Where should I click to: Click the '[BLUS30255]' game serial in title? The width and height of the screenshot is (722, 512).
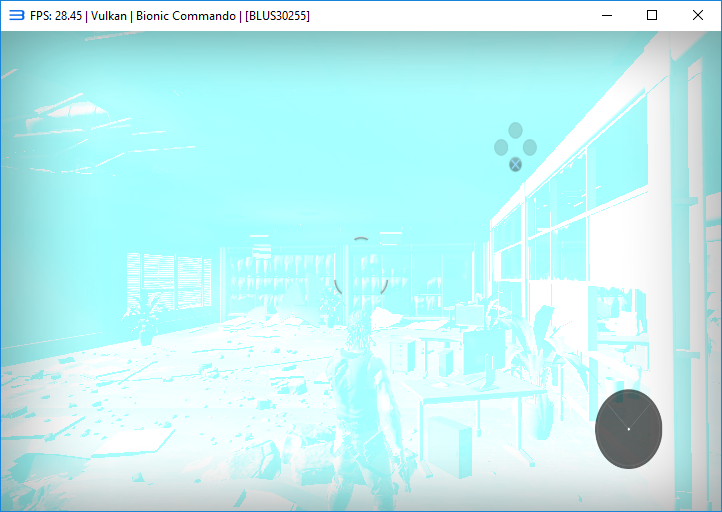point(277,16)
